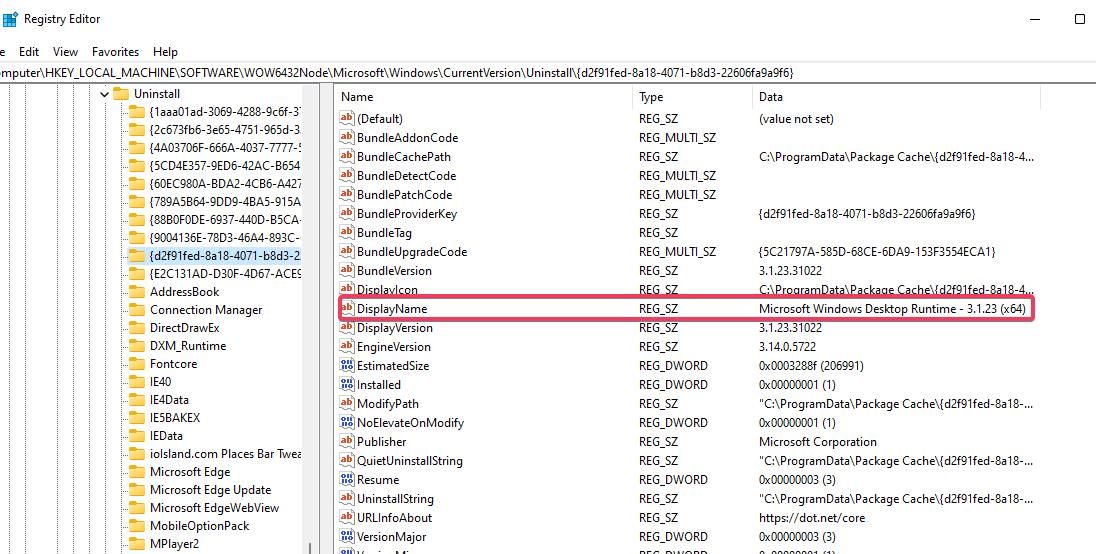This screenshot has height=554, width=1096.
Task: Click the BundleAddonCode value icon
Action: [x=347, y=138]
